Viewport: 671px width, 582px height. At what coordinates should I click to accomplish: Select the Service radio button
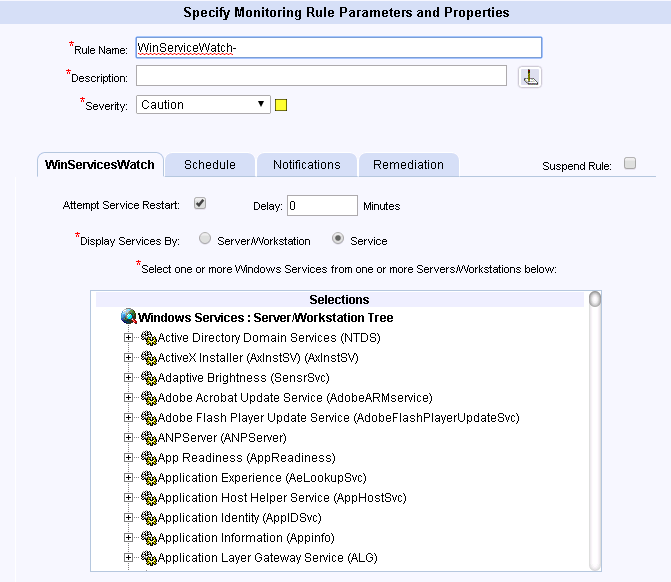[338, 238]
